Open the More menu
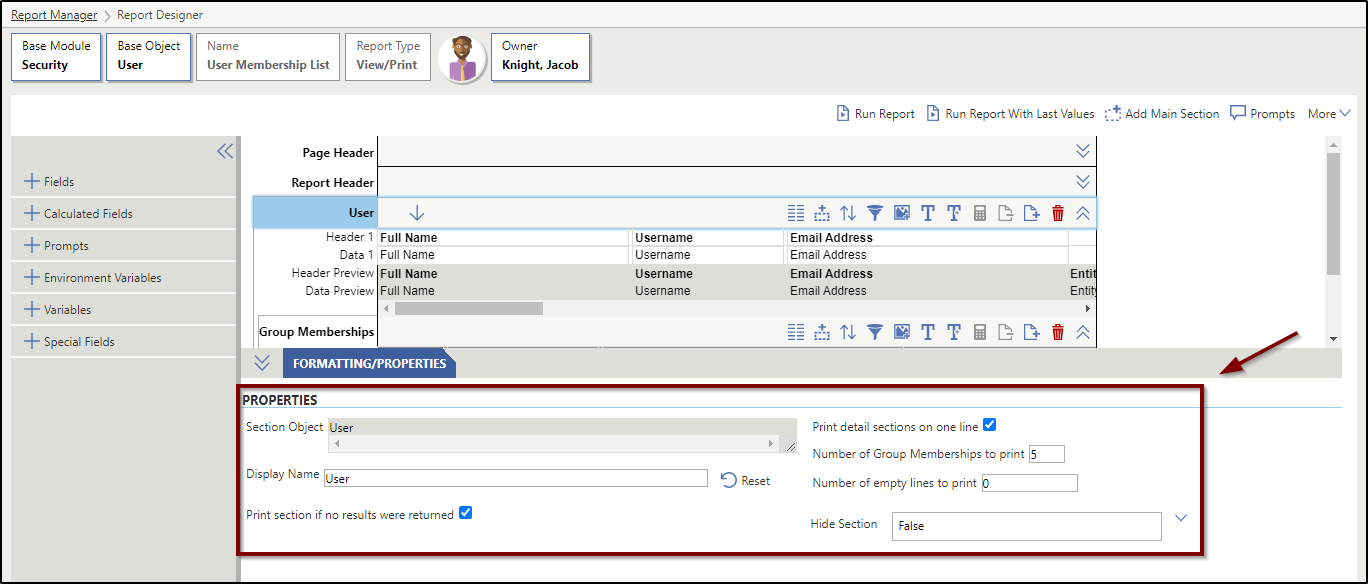Screen dimensions: 1368x584 pyautogui.click(x=1329, y=114)
